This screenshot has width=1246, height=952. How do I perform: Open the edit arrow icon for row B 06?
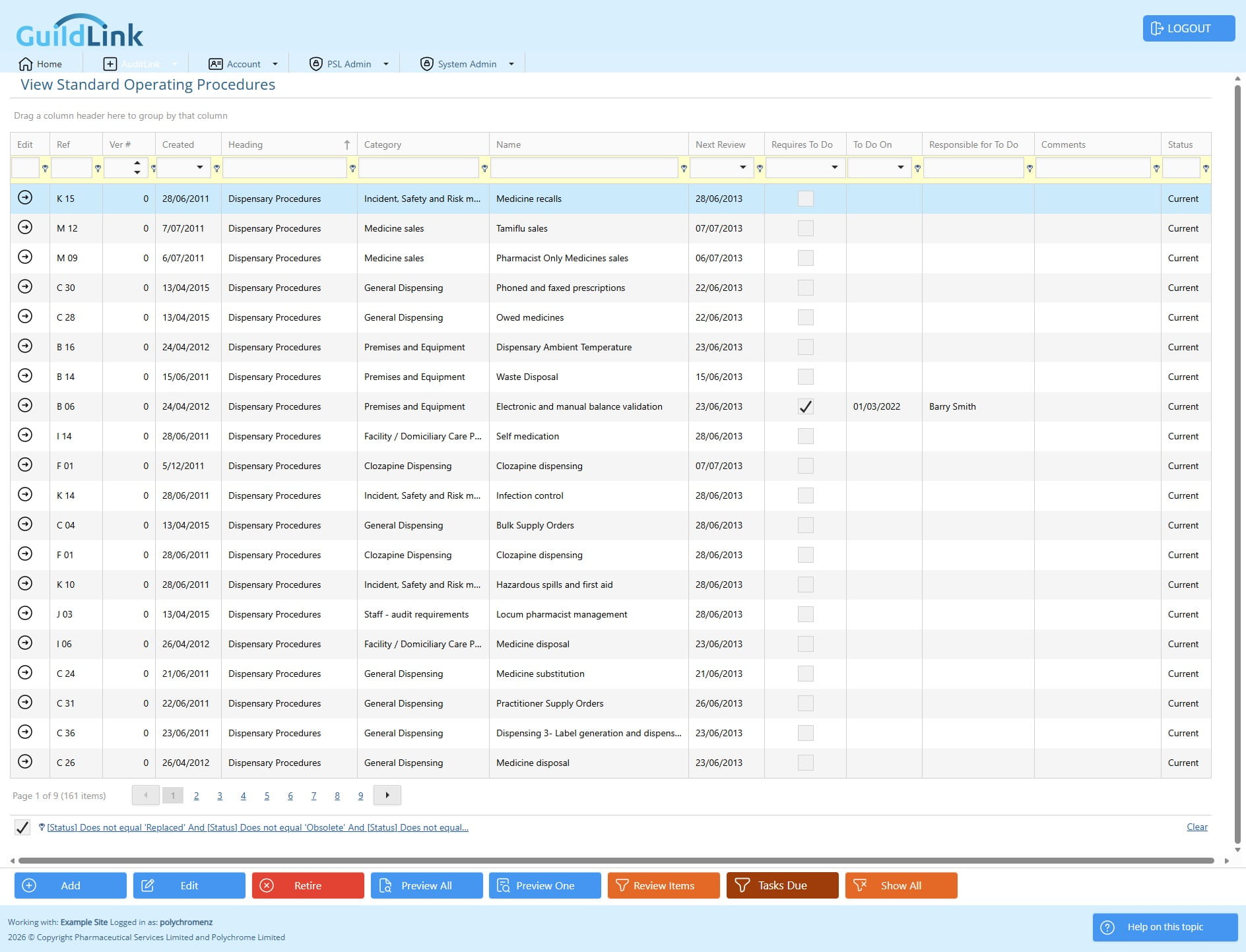tap(25, 405)
